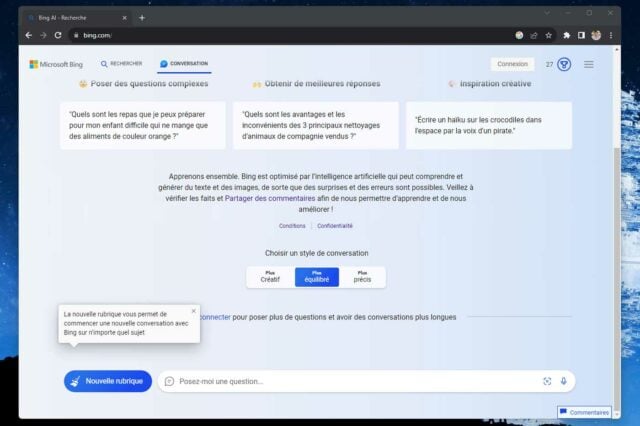Image resolution: width=640 pixels, height=426 pixels.
Task: Click the Obtenir de meilleures réponses heading
Action: (x=322, y=84)
